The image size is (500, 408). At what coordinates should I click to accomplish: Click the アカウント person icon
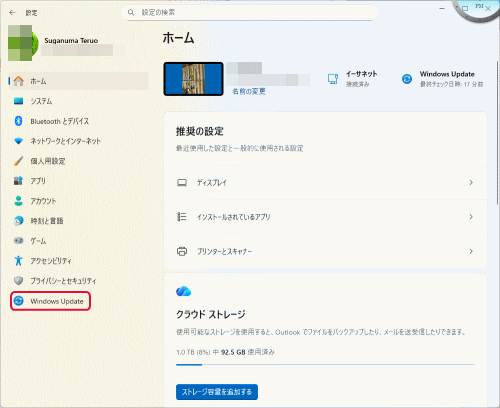coord(19,201)
